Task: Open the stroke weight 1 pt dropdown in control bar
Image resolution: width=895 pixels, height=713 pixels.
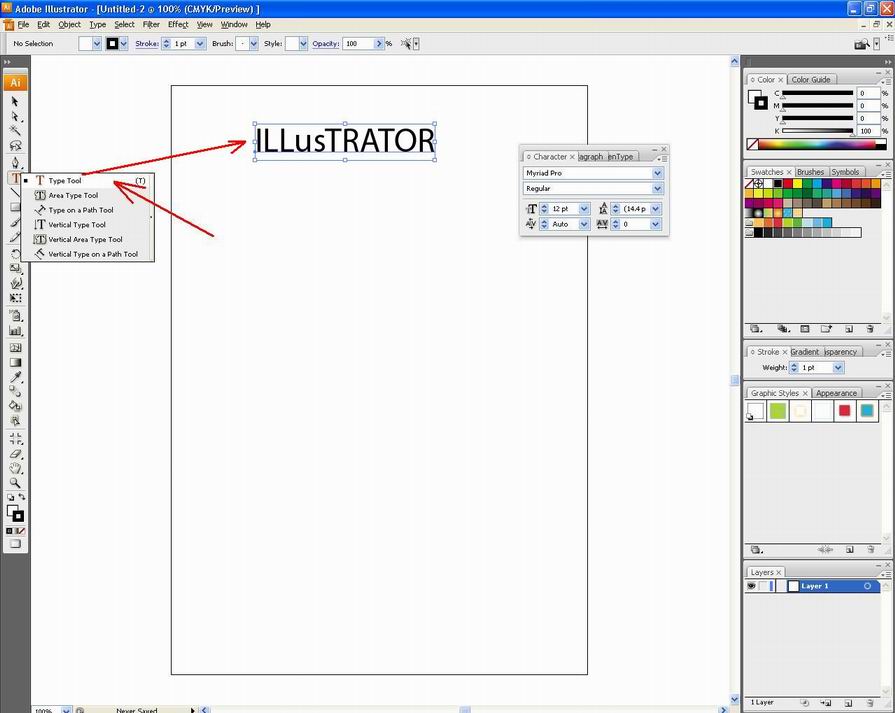Action: (200, 43)
